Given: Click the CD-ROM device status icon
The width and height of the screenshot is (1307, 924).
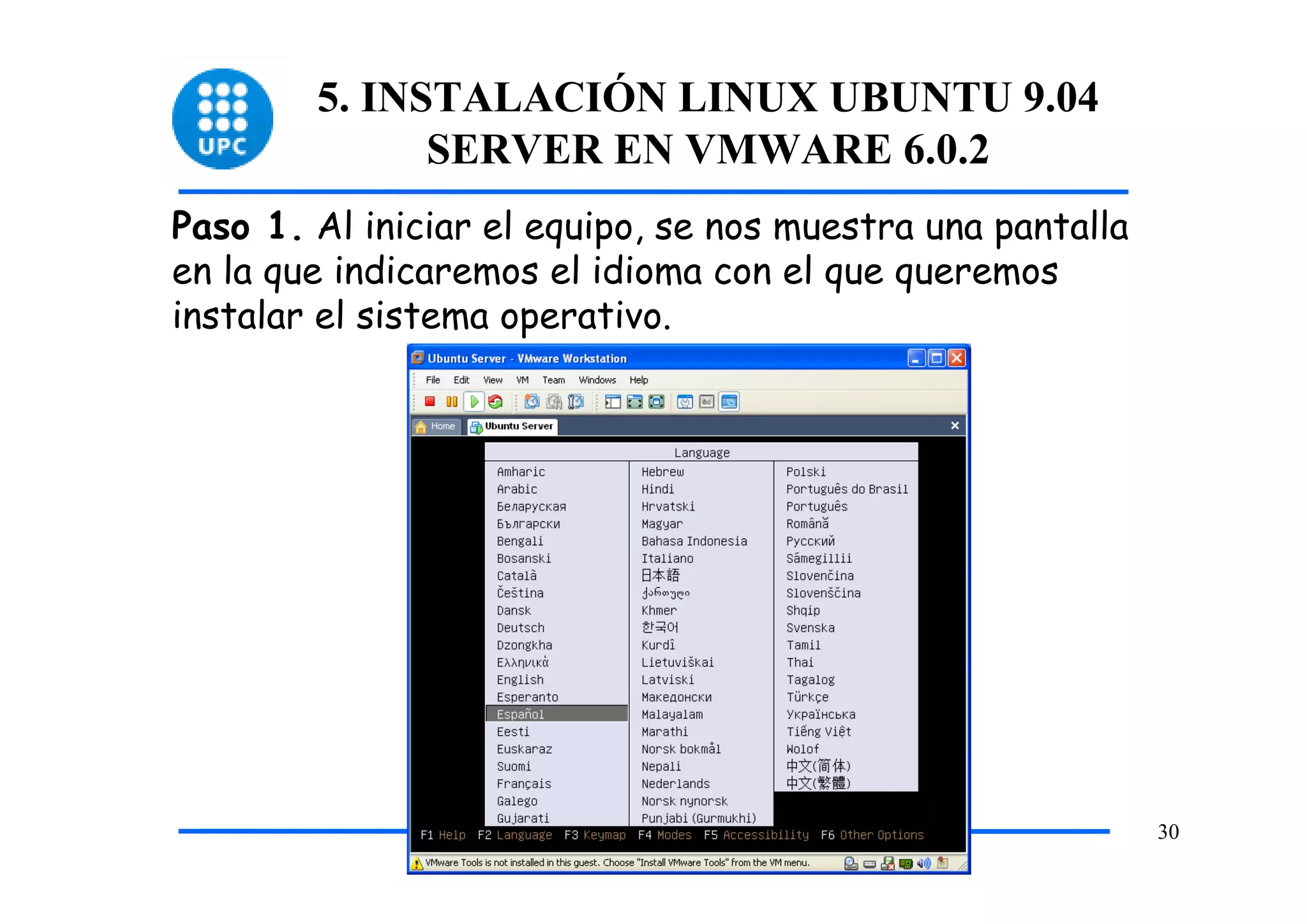Looking at the screenshot, I should coord(851,863).
